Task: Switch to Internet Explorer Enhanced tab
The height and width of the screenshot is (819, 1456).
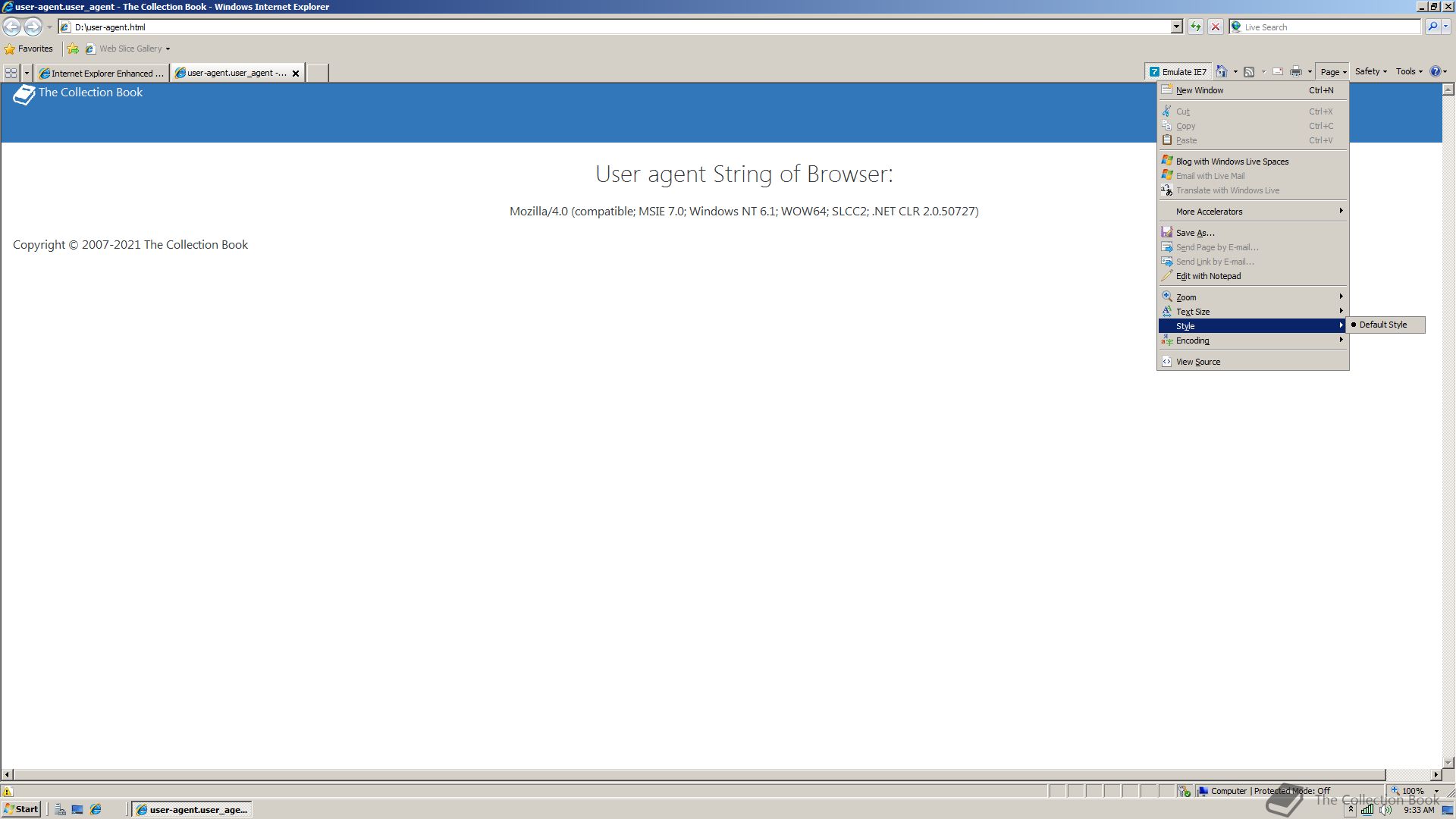Action: (102, 74)
